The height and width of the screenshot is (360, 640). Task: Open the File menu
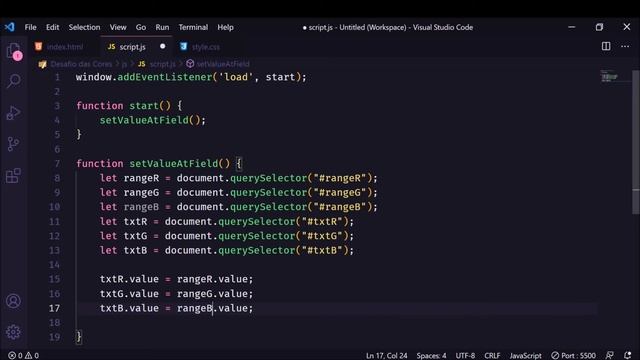(x=31, y=27)
